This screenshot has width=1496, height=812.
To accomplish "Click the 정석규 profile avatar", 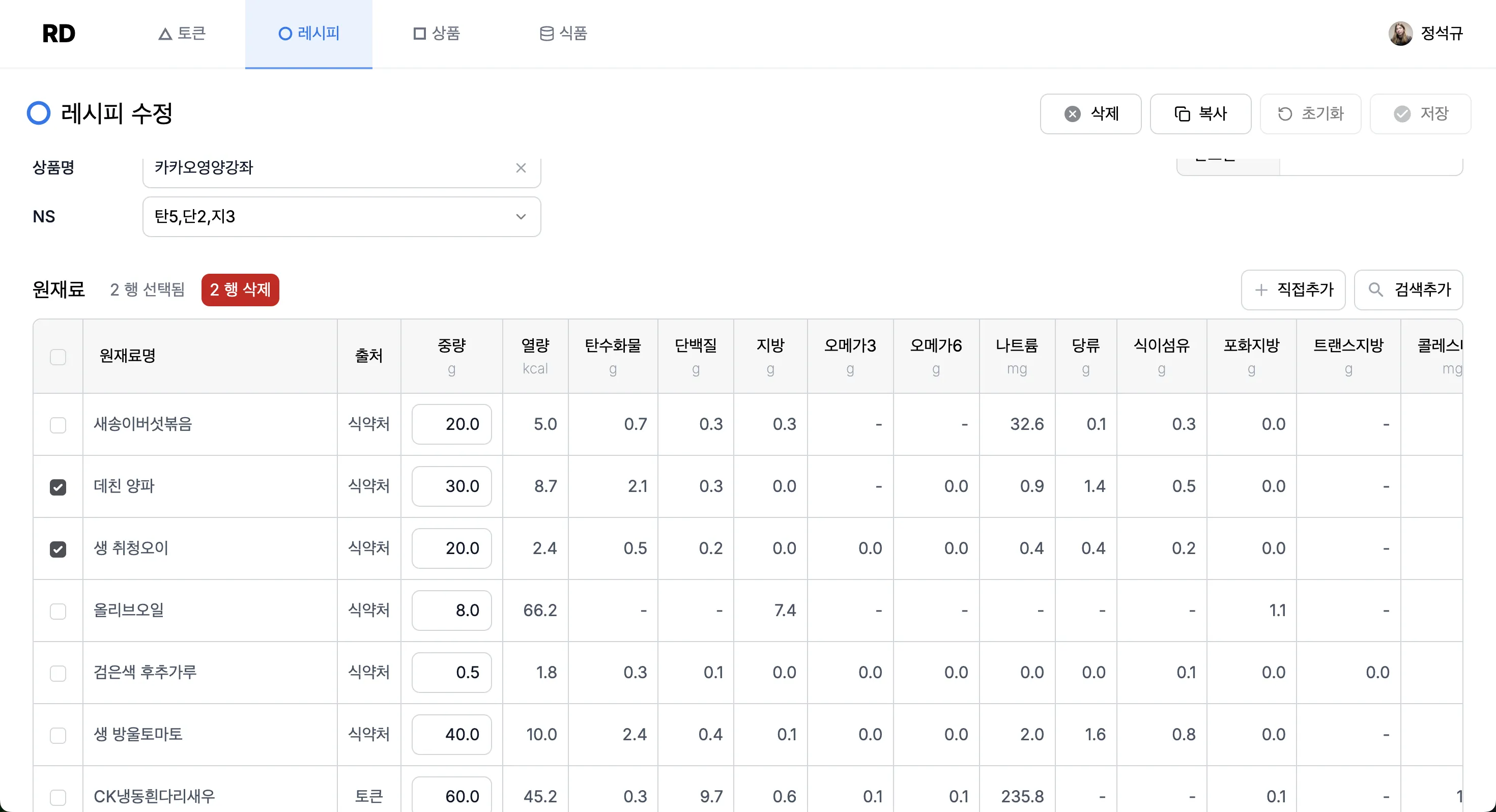I will 1400,34.
